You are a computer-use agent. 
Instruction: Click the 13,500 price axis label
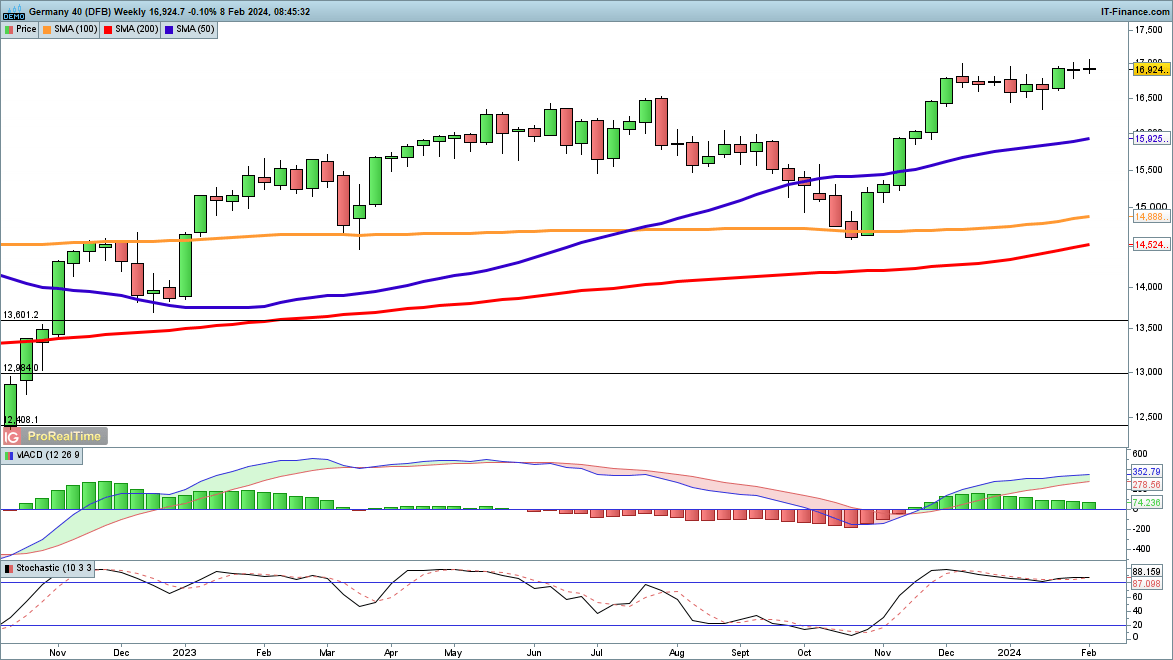click(1149, 328)
